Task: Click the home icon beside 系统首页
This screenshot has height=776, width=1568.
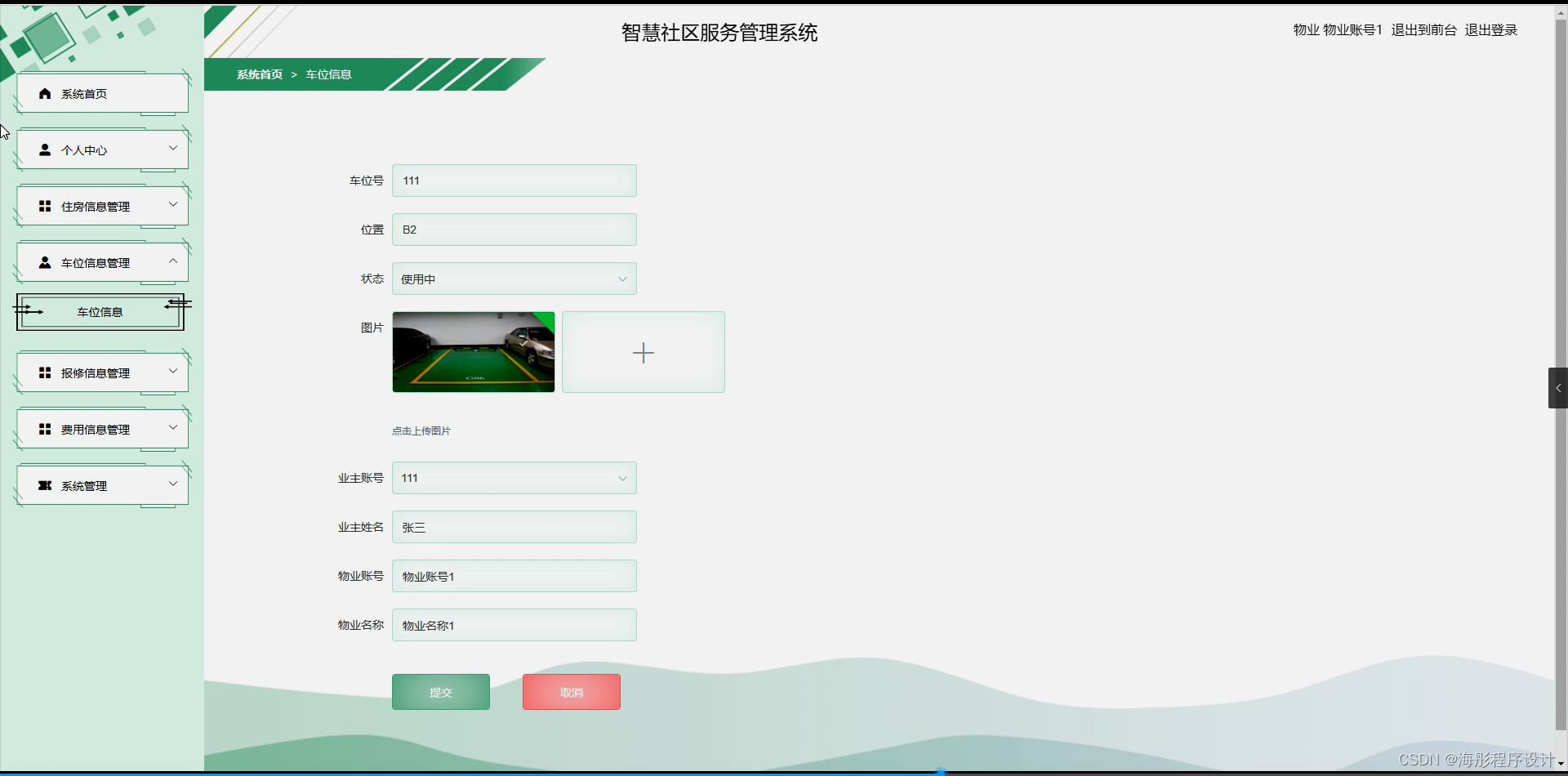Action: tap(44, 93)
